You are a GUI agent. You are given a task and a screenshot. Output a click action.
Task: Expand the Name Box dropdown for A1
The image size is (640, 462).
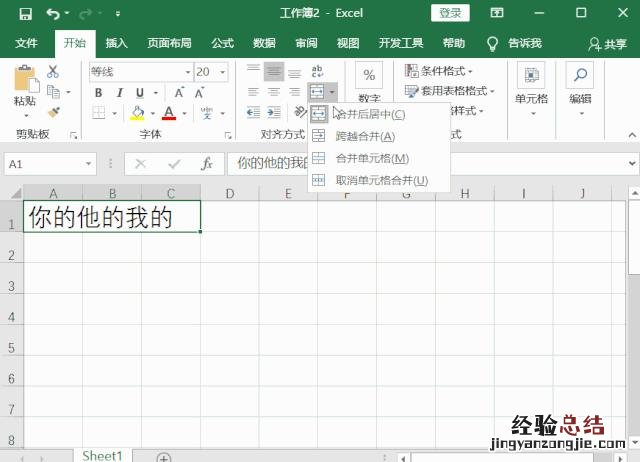pyautogui.click(x=89, y=164)
